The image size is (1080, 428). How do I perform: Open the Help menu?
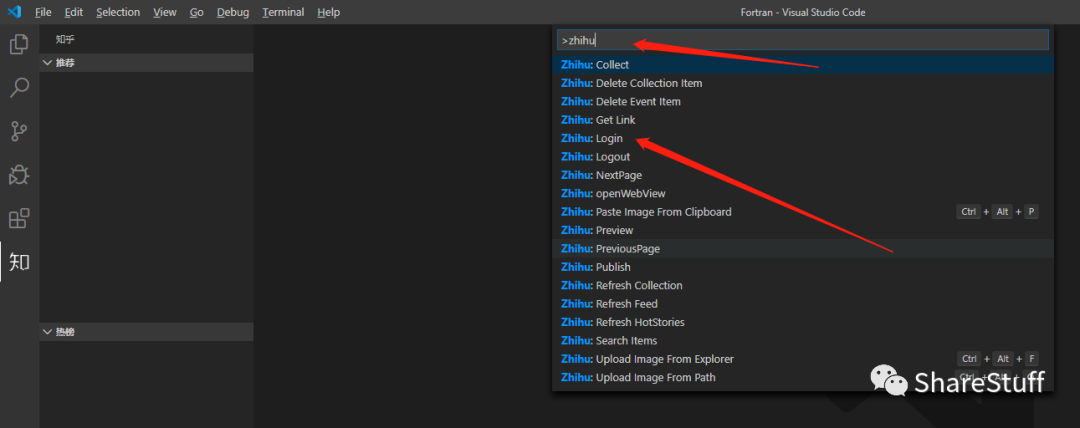pyautogui.click(x=329, y=12)
